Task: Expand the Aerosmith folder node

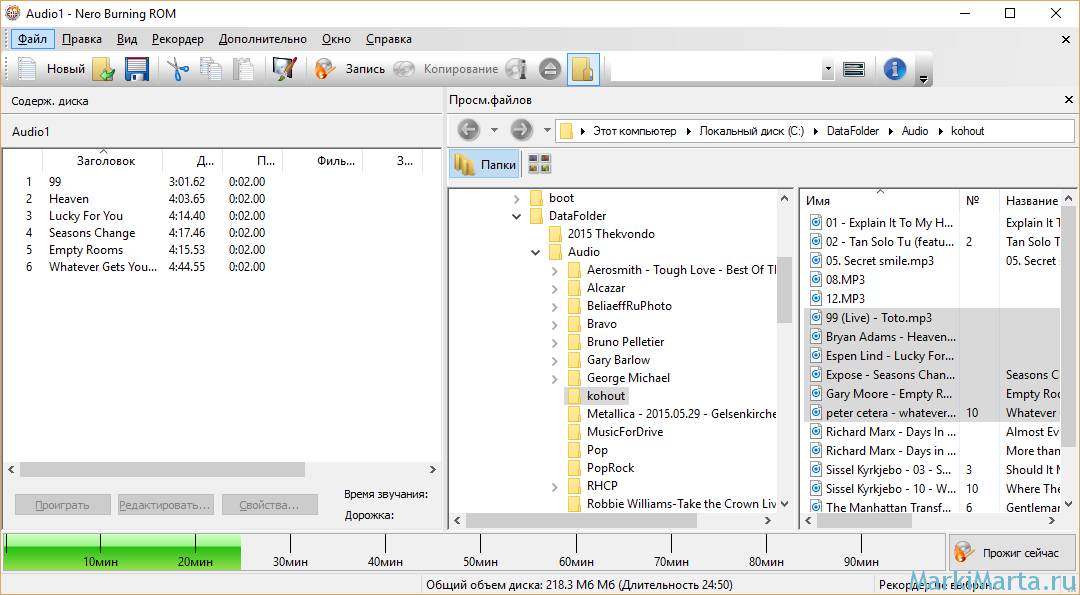Action: pos(554,271)
